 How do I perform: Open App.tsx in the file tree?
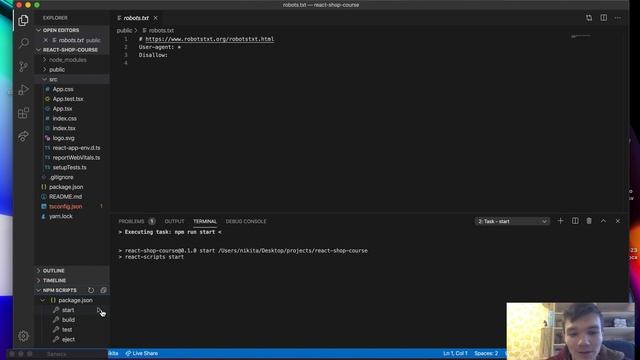(x=62, y=109)
